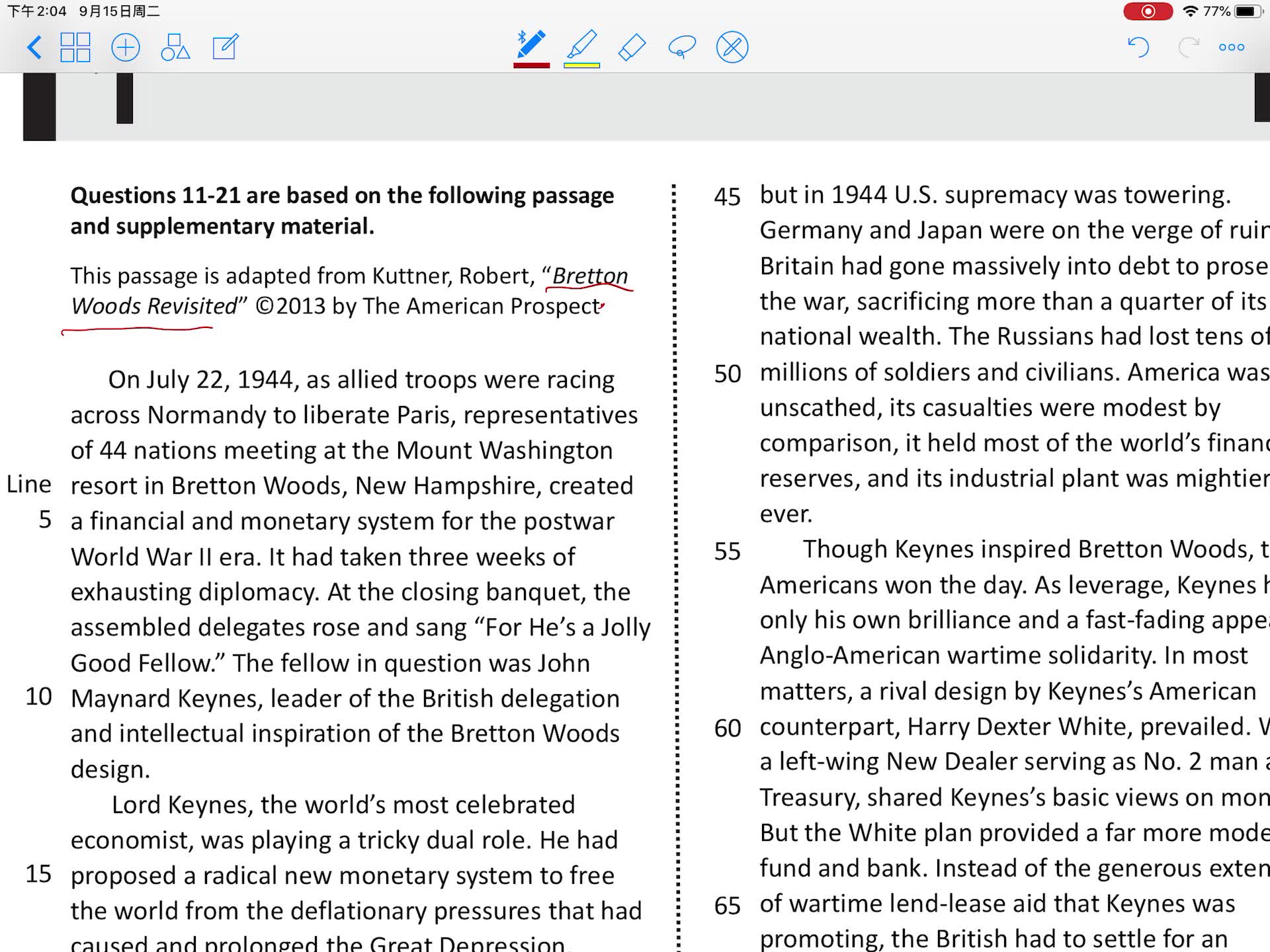Select the Bluetooth pen tool
This screenshot has height=952, width=1270.
click(x=531, y=45)
